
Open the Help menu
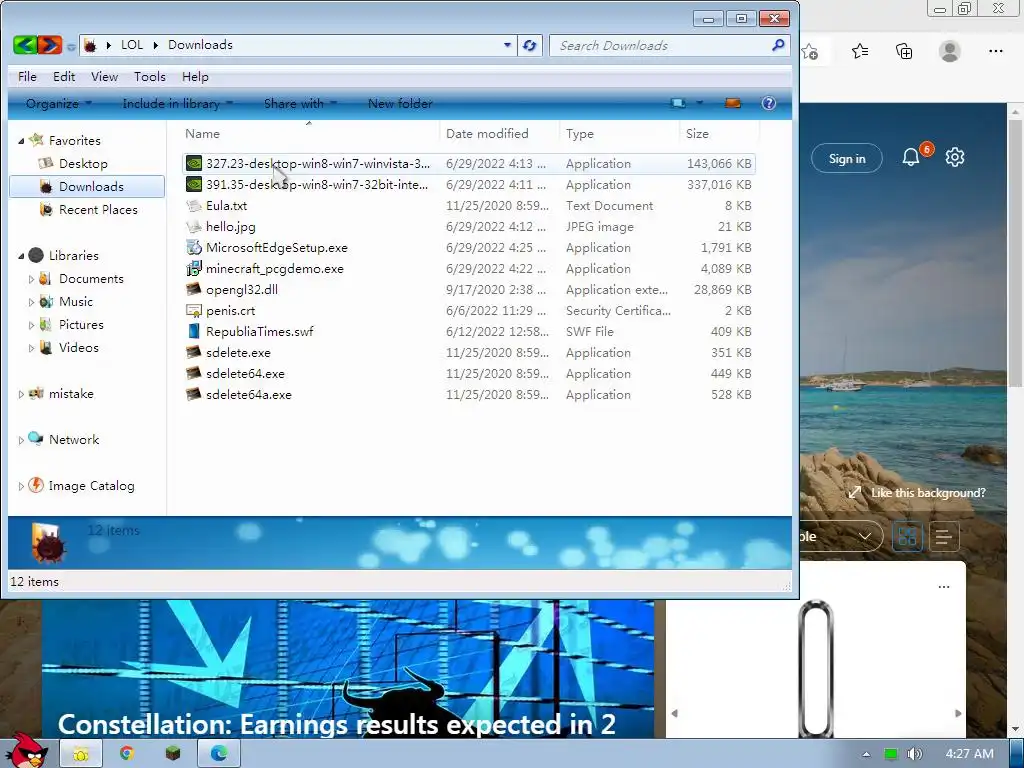pyautogui.click(x=195, y=76)
